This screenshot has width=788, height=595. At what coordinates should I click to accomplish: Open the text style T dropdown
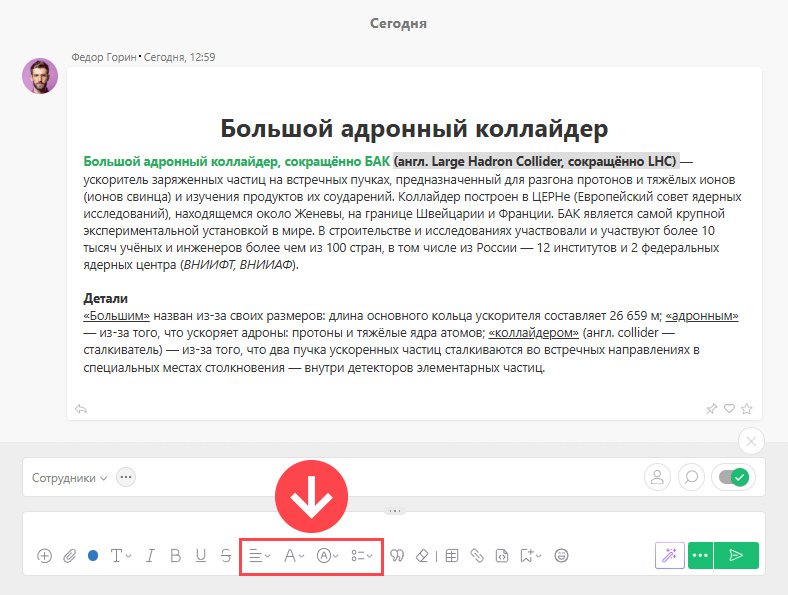click(121, 556)
